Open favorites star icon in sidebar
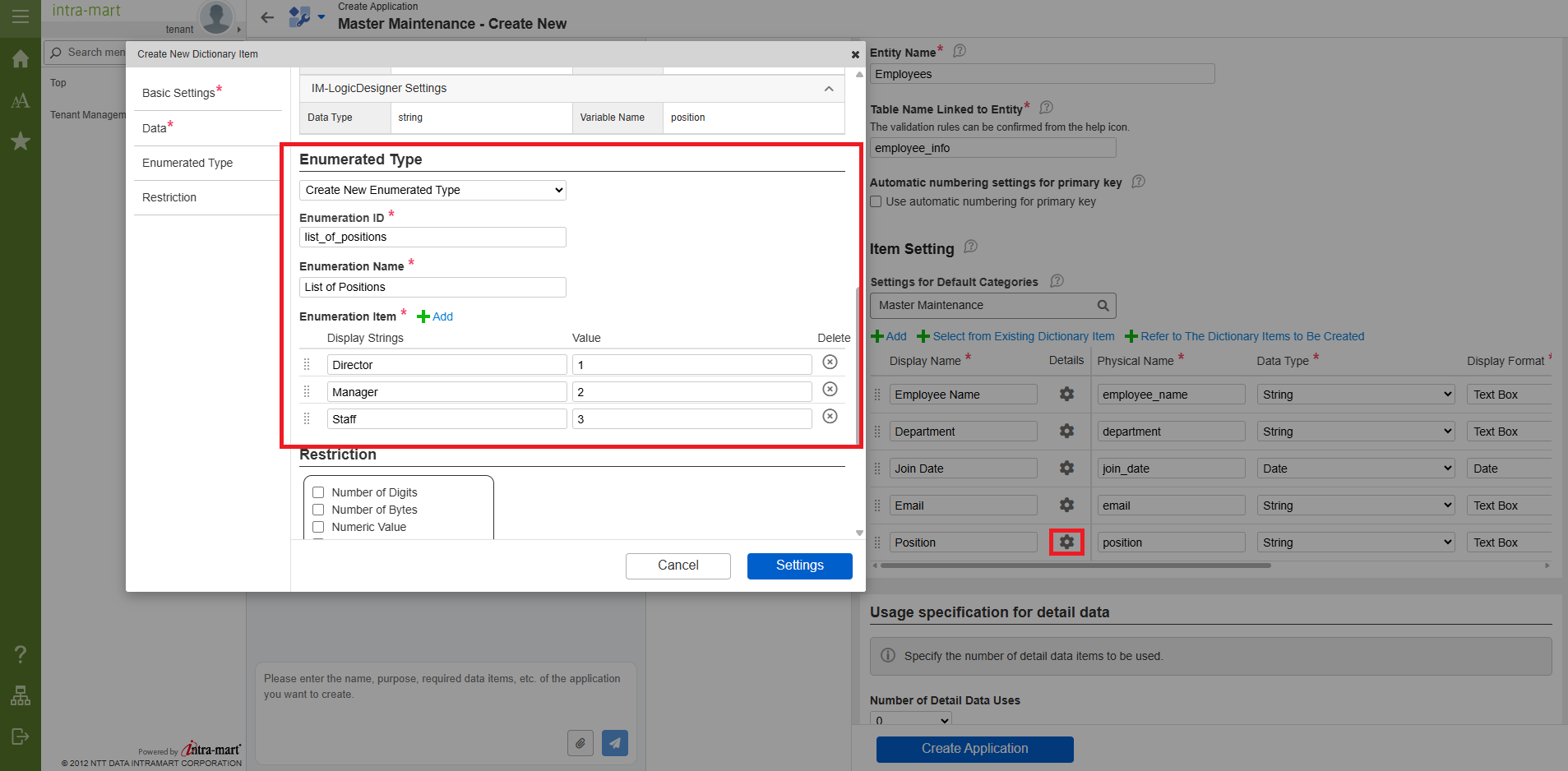Image resolution: width=1568 pixels, height=771 pixels. 21,141
